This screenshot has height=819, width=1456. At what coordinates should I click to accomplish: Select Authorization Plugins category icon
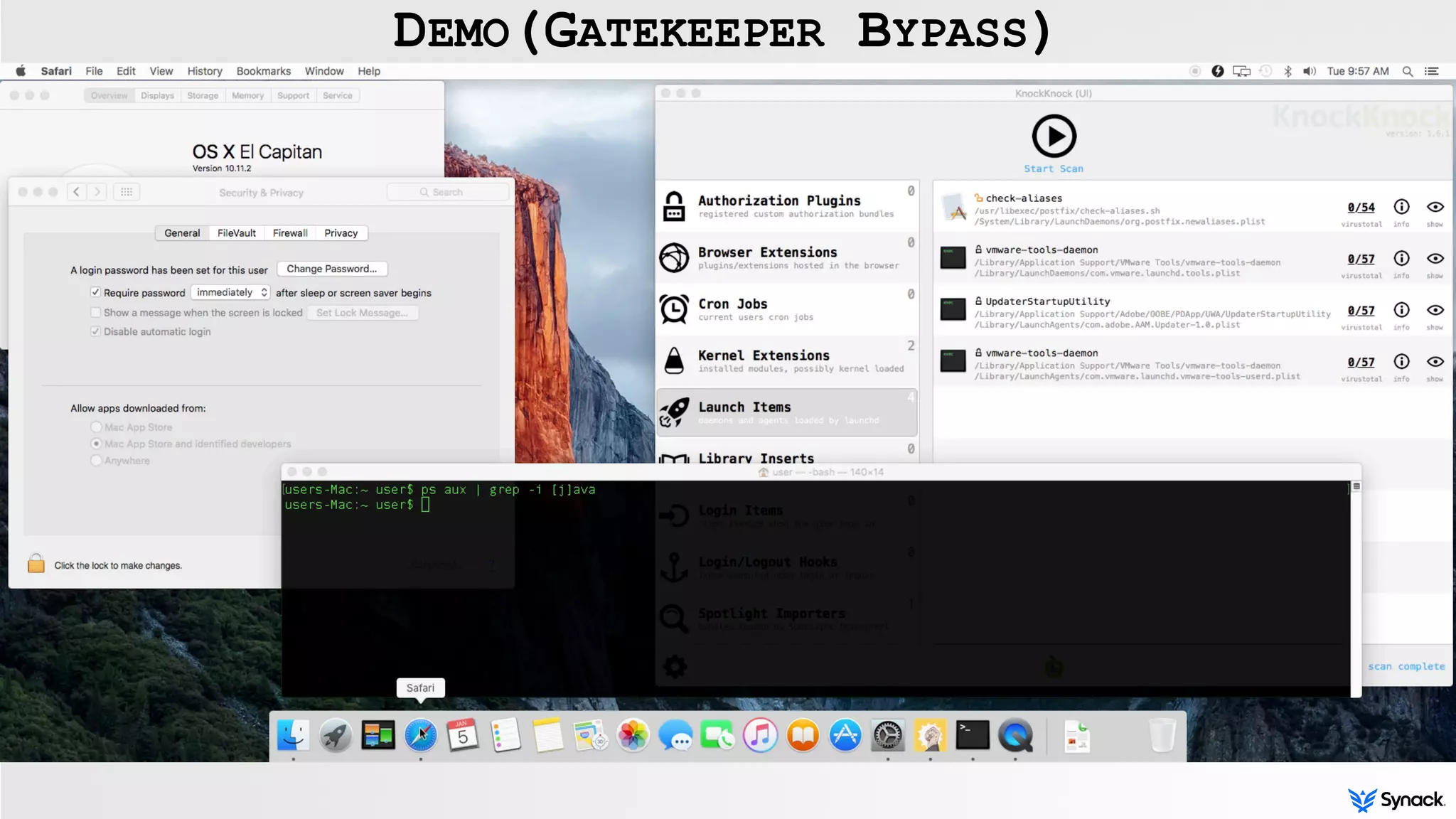tap(674, 206)
